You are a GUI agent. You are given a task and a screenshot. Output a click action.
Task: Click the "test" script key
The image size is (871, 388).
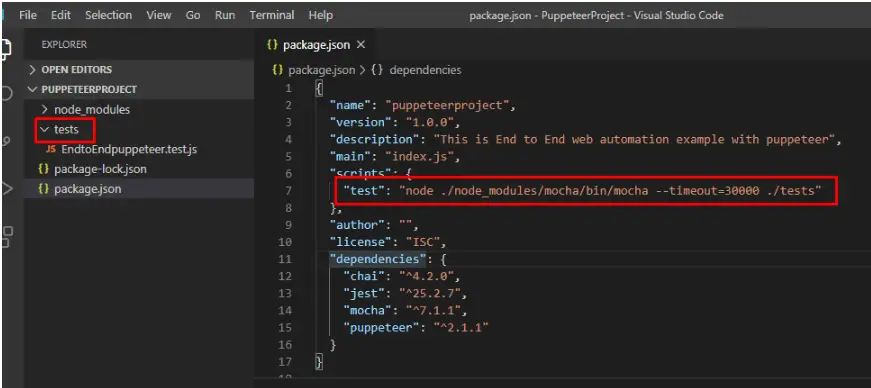(363, 191)
